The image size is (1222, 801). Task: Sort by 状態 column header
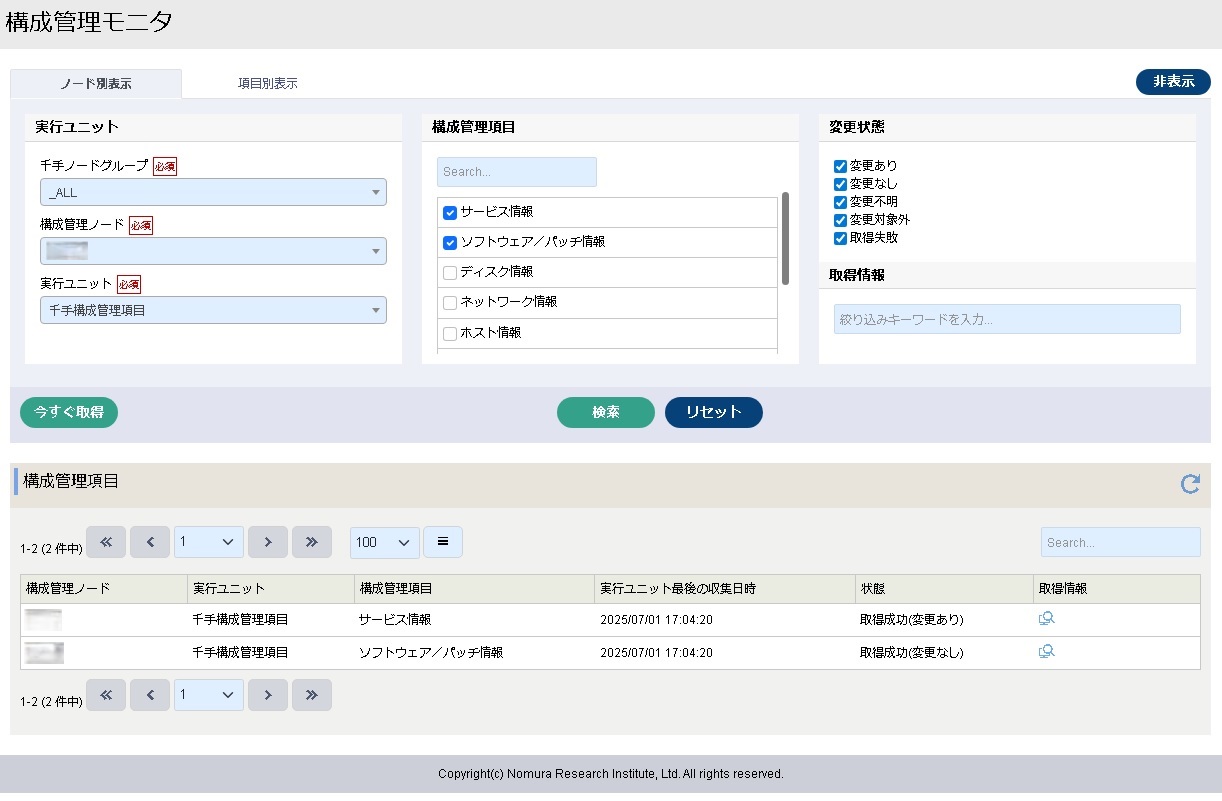[945, 589]
